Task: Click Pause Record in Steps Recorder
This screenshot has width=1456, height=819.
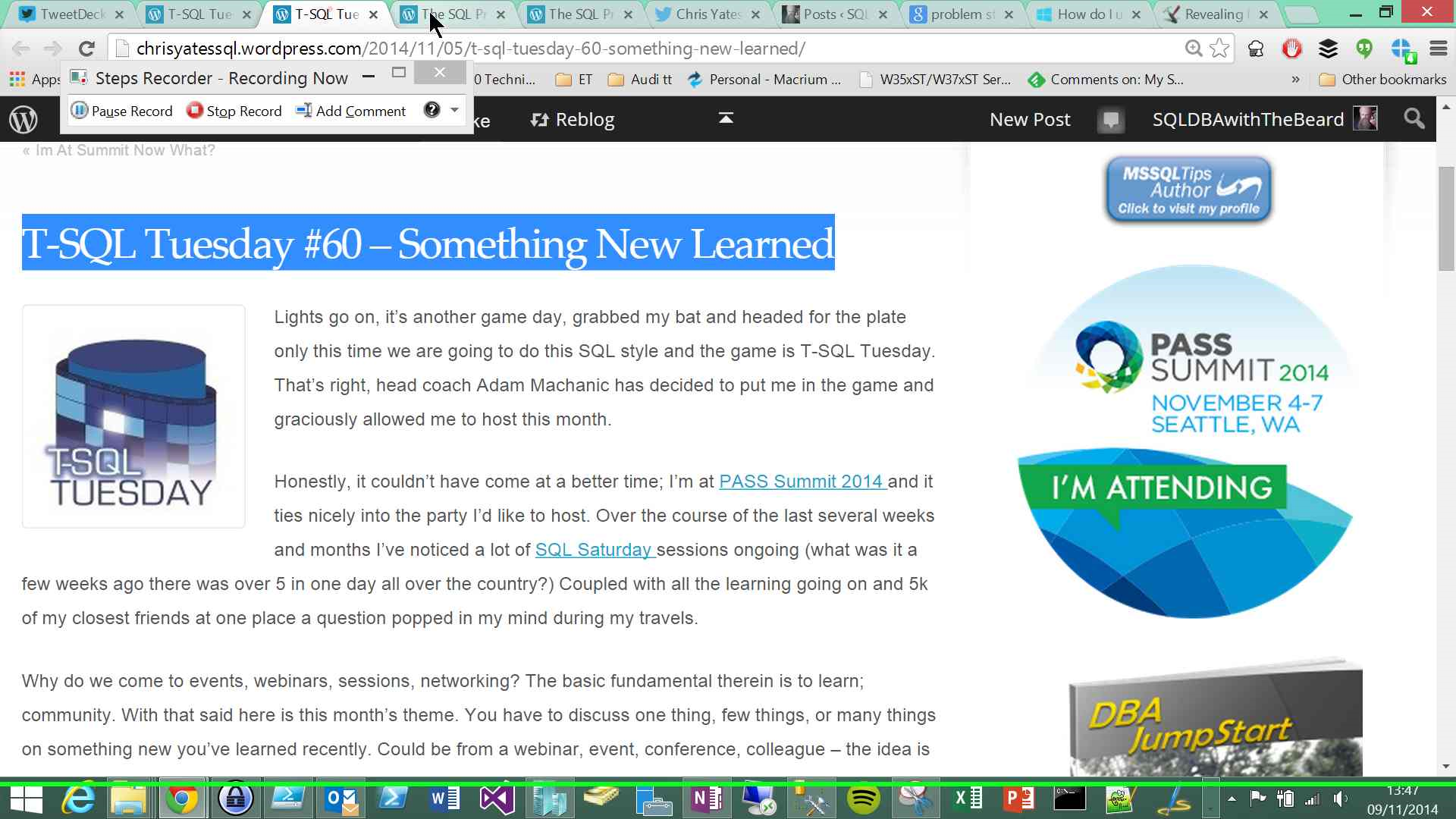Action: [122, 111]
